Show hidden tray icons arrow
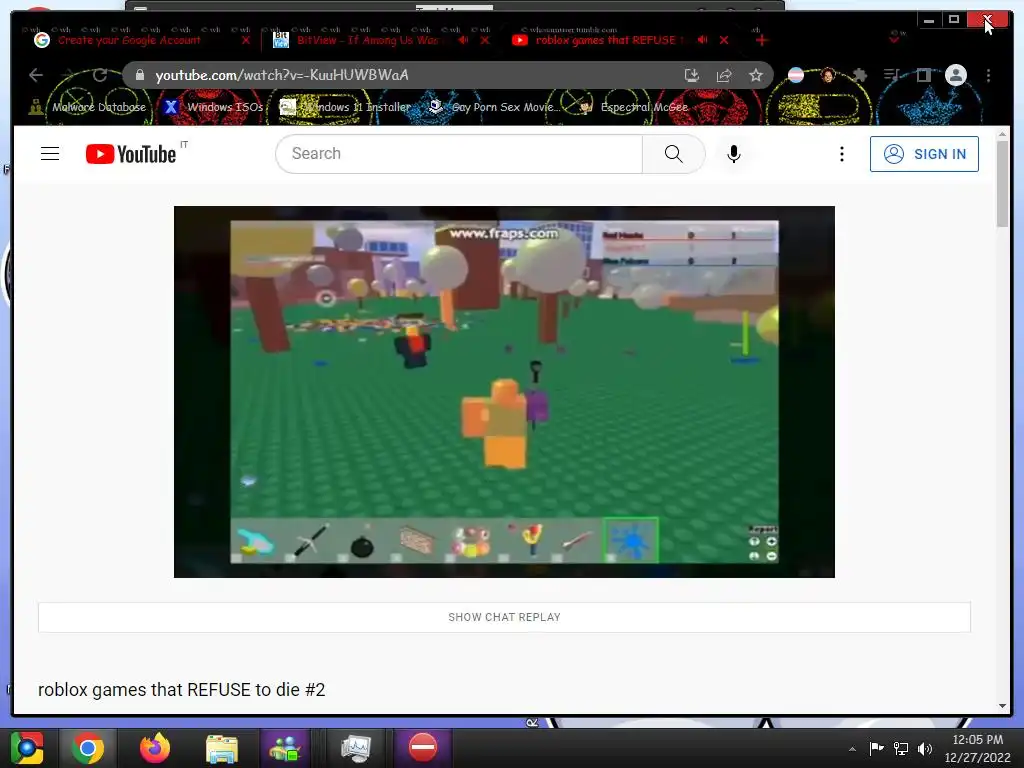 (852, 749)
